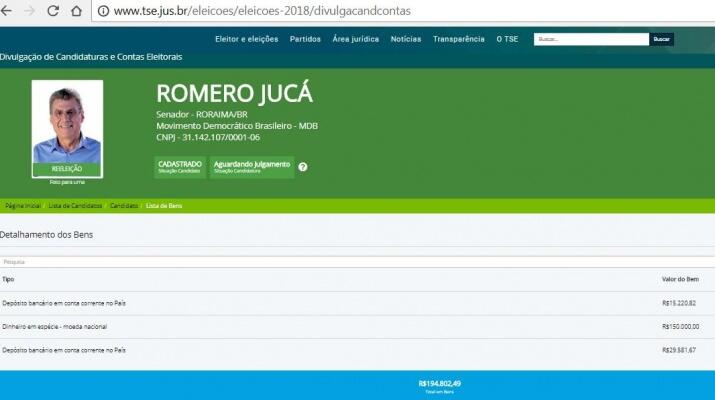Open Partidos menu

coord(305,39)
